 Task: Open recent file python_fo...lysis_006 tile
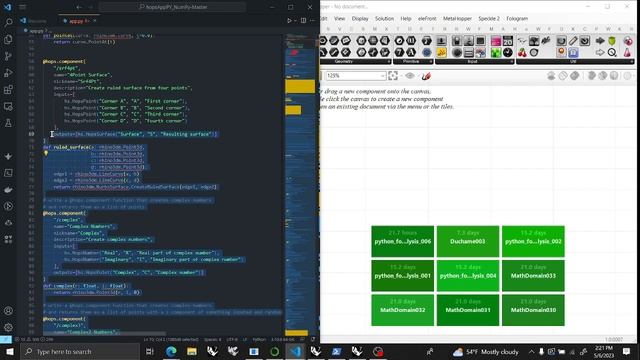(402, 241)
